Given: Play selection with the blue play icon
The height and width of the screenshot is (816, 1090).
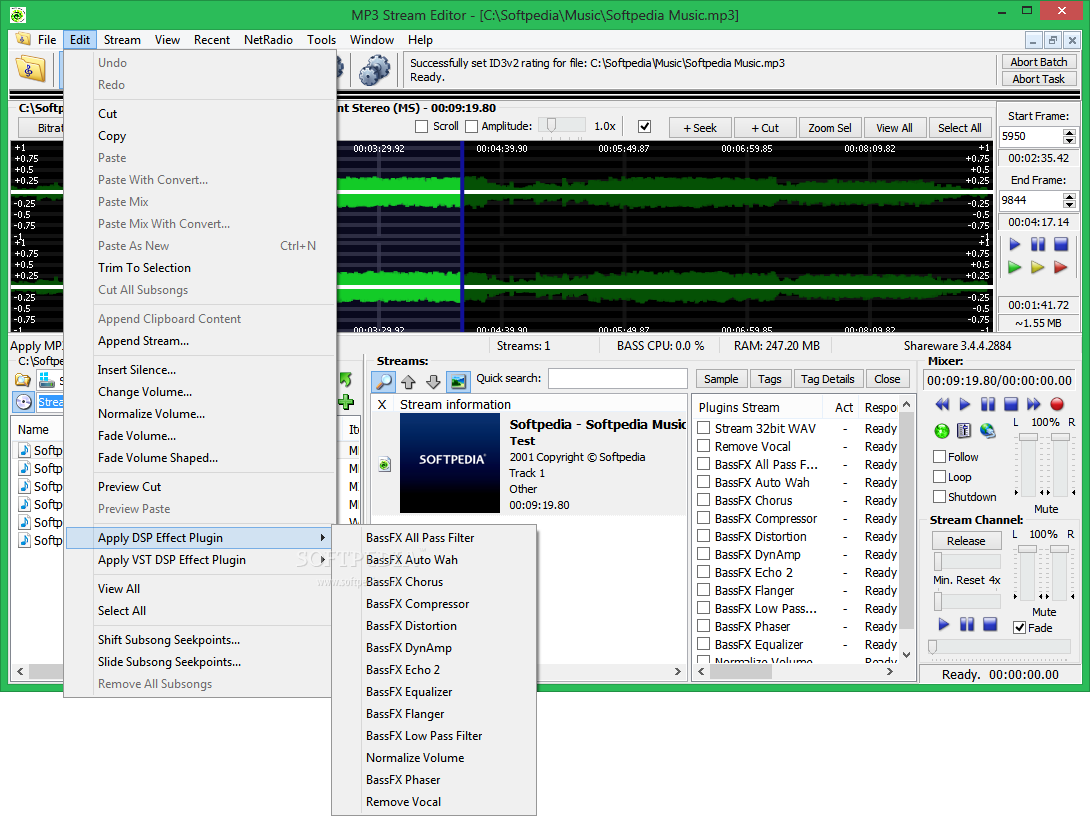Looking at the screenshot, I should point(1015,244).
